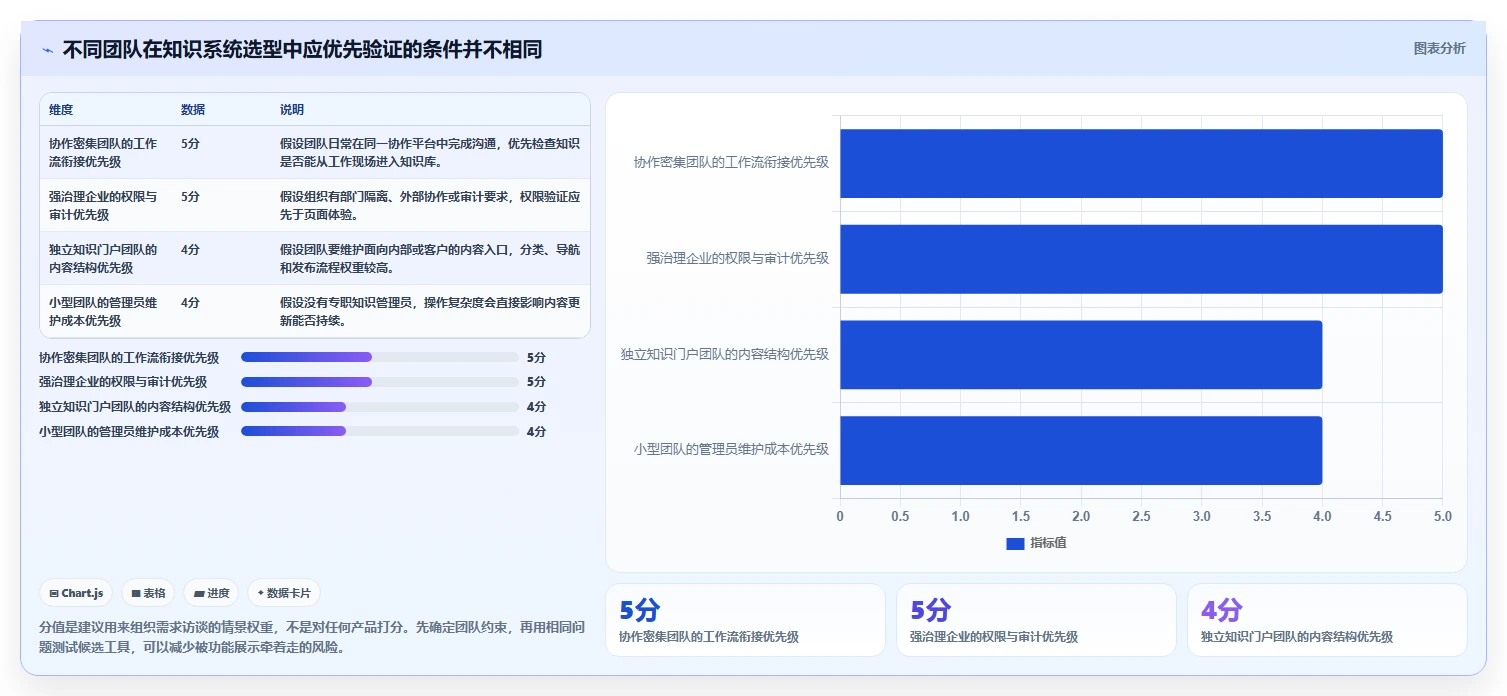Click table cell 协作密集团队的工作流衔接优先级

click(x=104, y=152)
